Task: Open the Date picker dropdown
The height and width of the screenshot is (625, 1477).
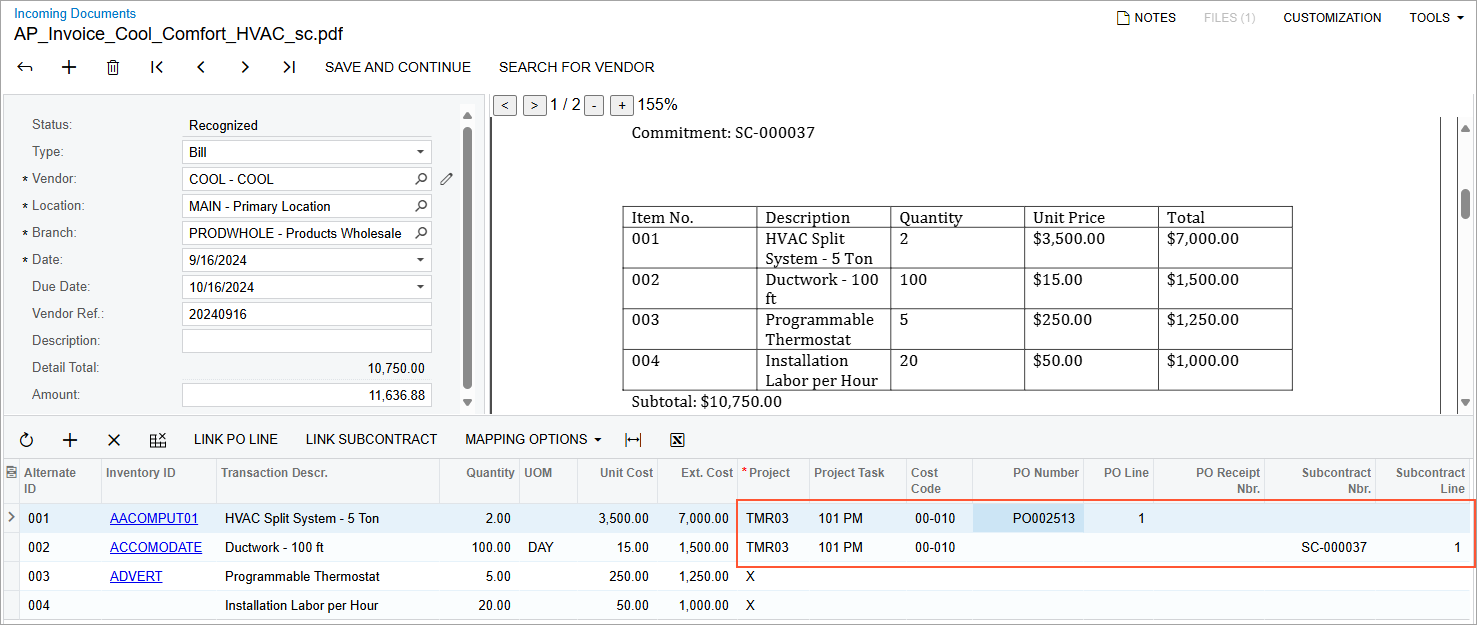Action: point(420,260)
